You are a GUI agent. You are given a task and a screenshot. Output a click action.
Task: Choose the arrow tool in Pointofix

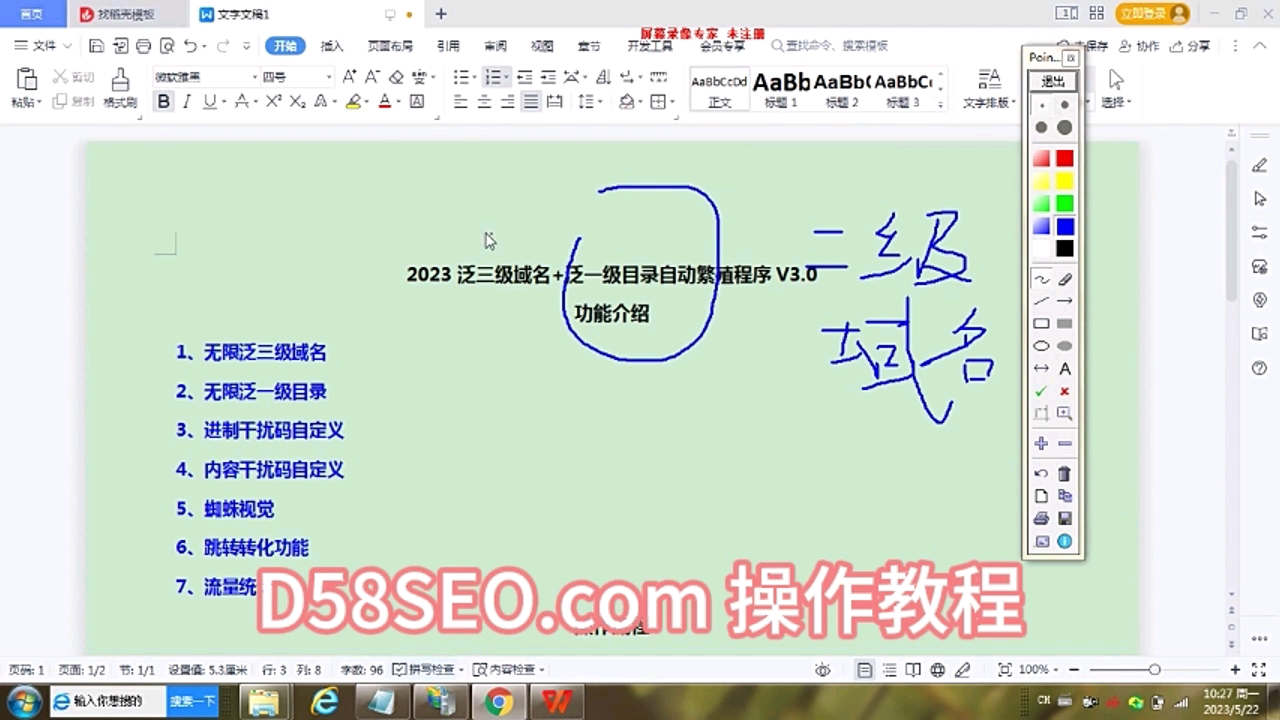pyautogui.click(x=1065, y=301)
